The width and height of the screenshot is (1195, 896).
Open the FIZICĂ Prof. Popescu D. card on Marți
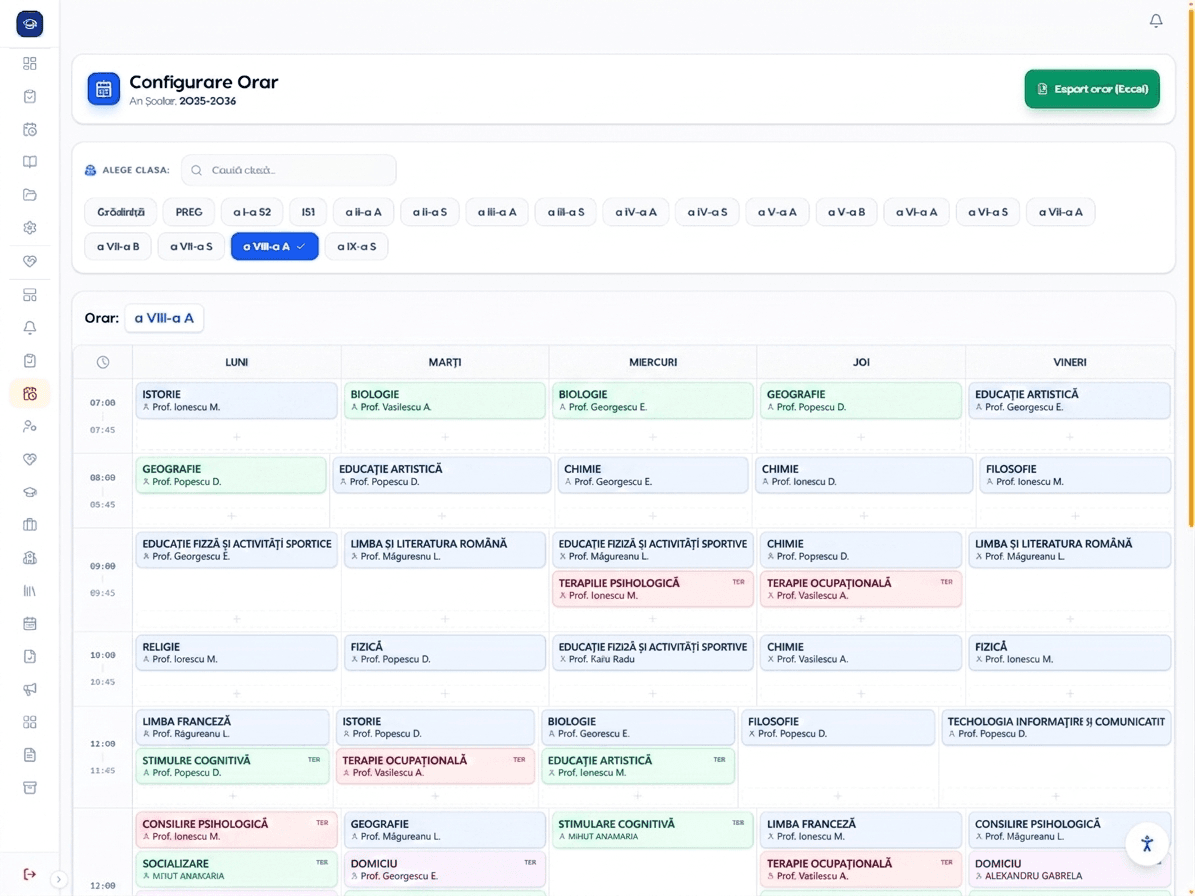pyautogui.click(x=445, y=652)
